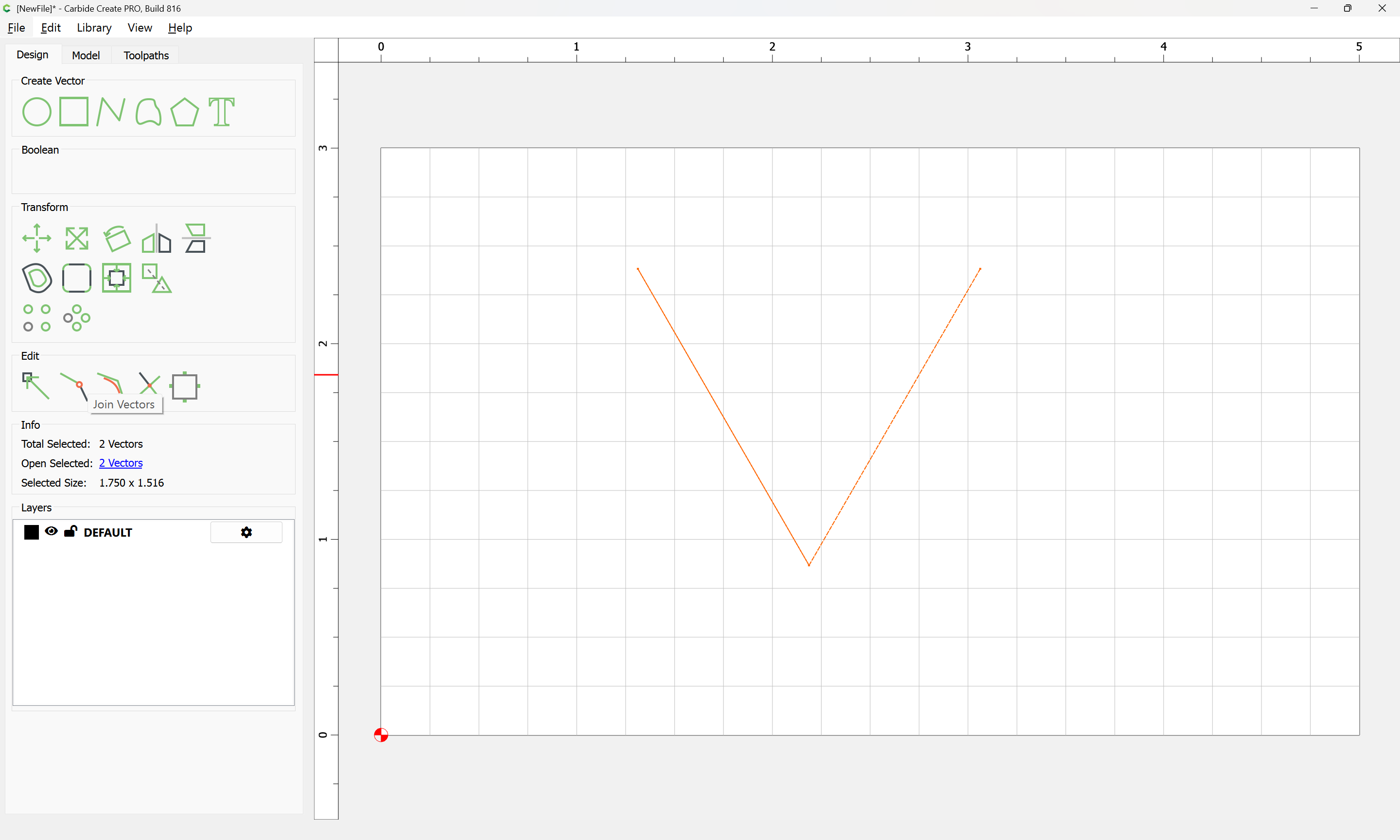Image resolution: width=1400 pixels, height=840 pixels.
Task: Close the Carbide Create window
Action: (x=1382, y=8)
